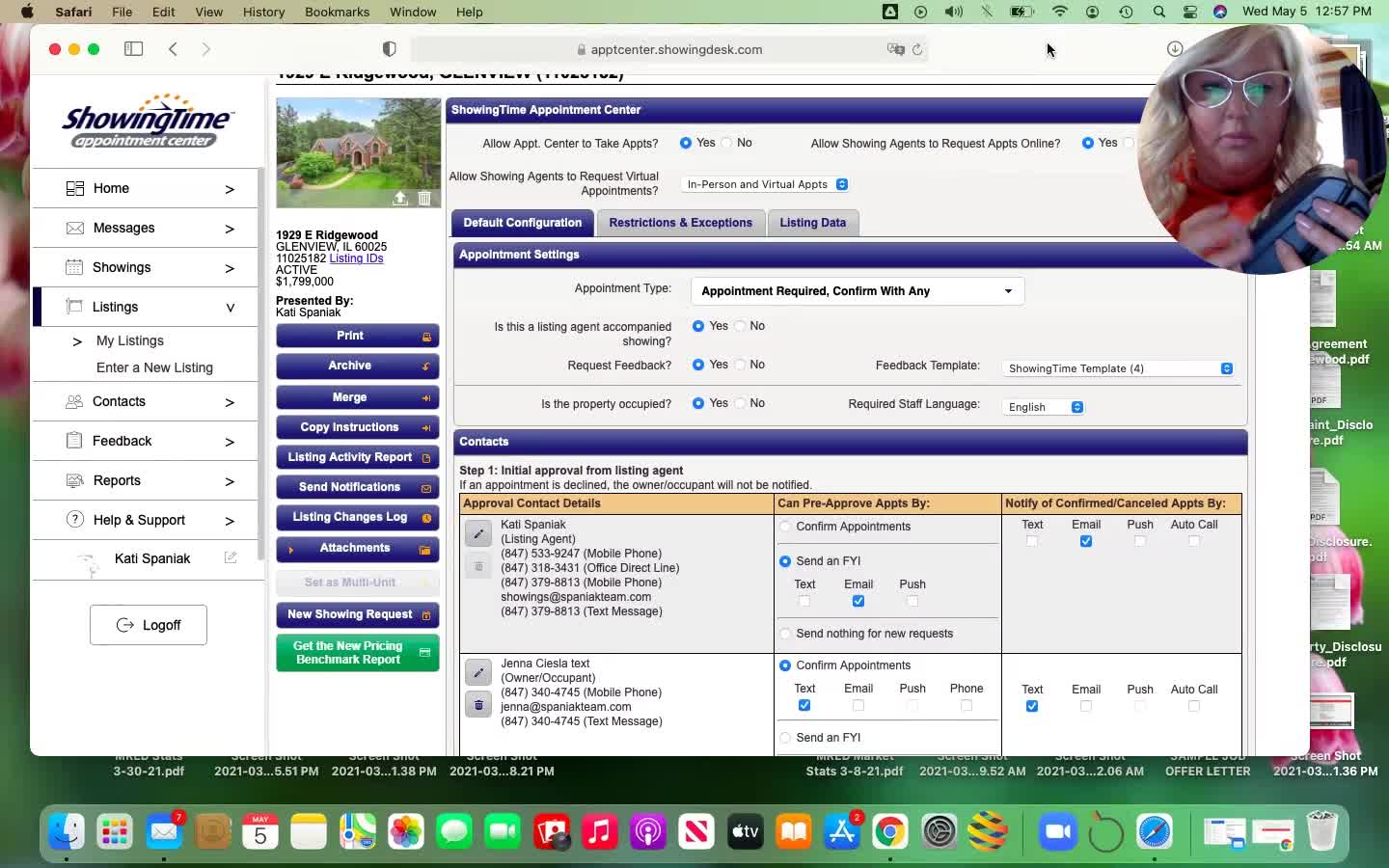Open Safari privacy shield icon

pyautogui.click(x=390, y=49)
